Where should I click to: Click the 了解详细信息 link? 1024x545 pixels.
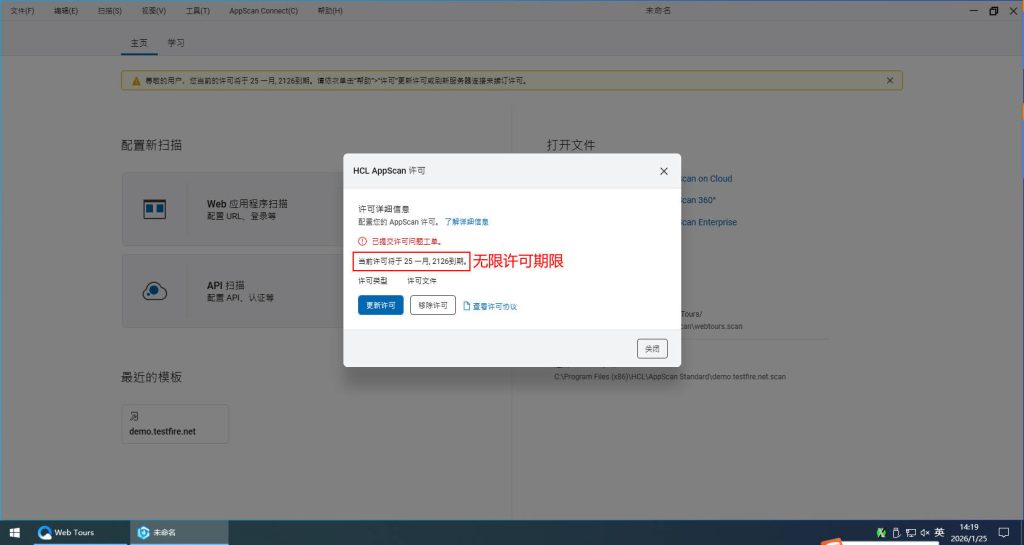pyautogui.click(x=467, y=221)
